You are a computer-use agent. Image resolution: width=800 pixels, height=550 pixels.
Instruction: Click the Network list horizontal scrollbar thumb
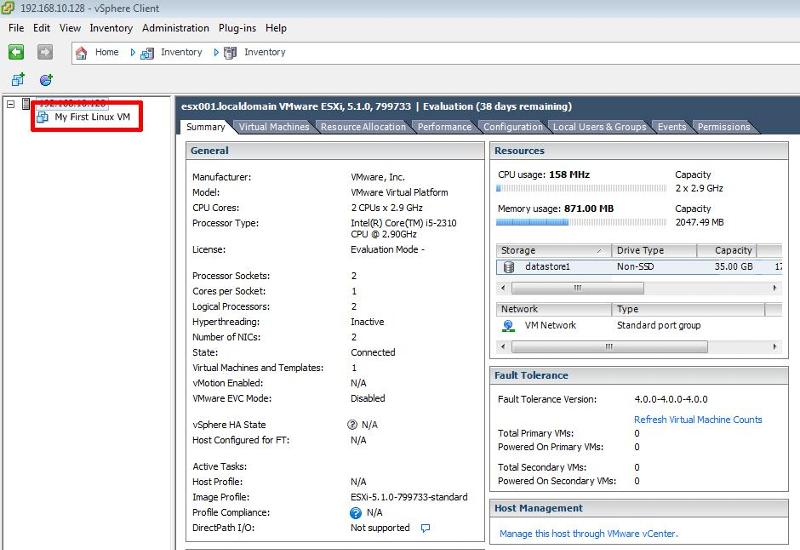click(x=609, y=347)
